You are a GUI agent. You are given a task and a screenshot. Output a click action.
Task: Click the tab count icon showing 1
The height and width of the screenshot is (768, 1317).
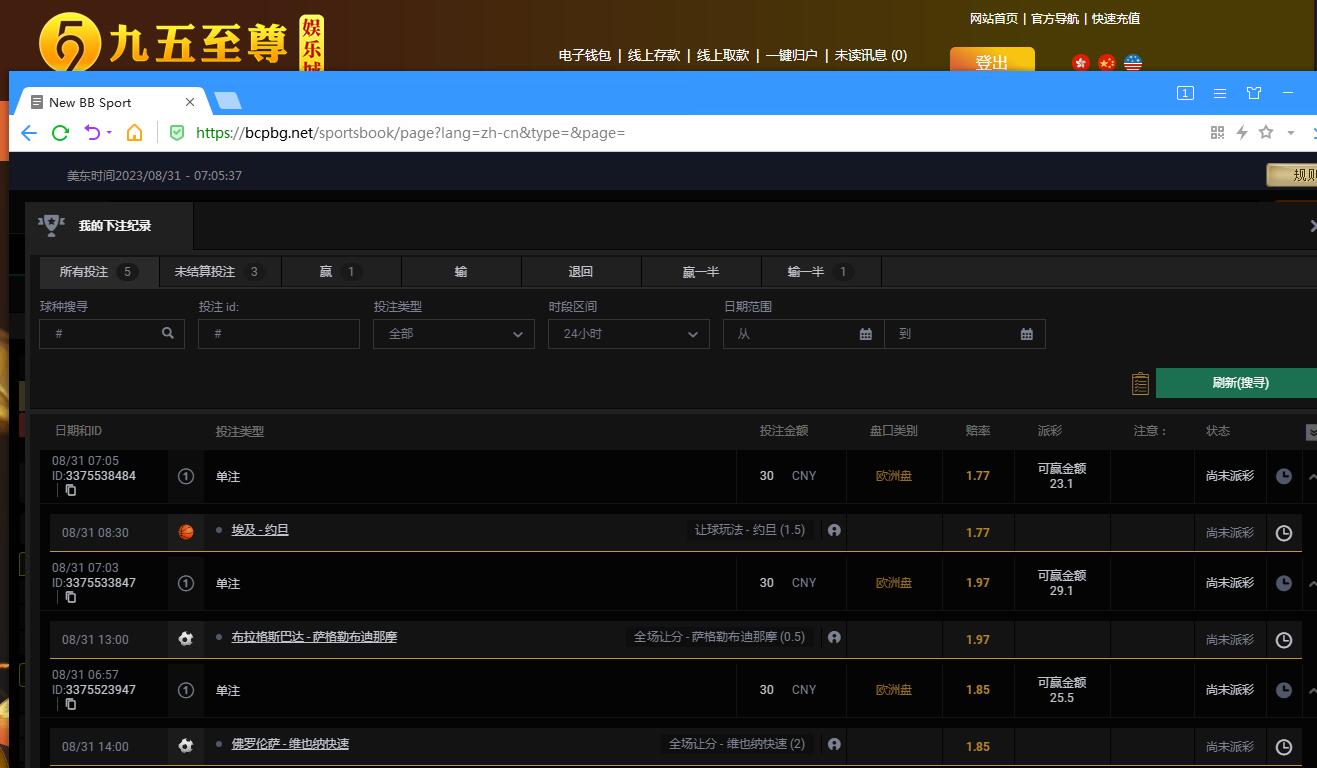click(1185, 93)
